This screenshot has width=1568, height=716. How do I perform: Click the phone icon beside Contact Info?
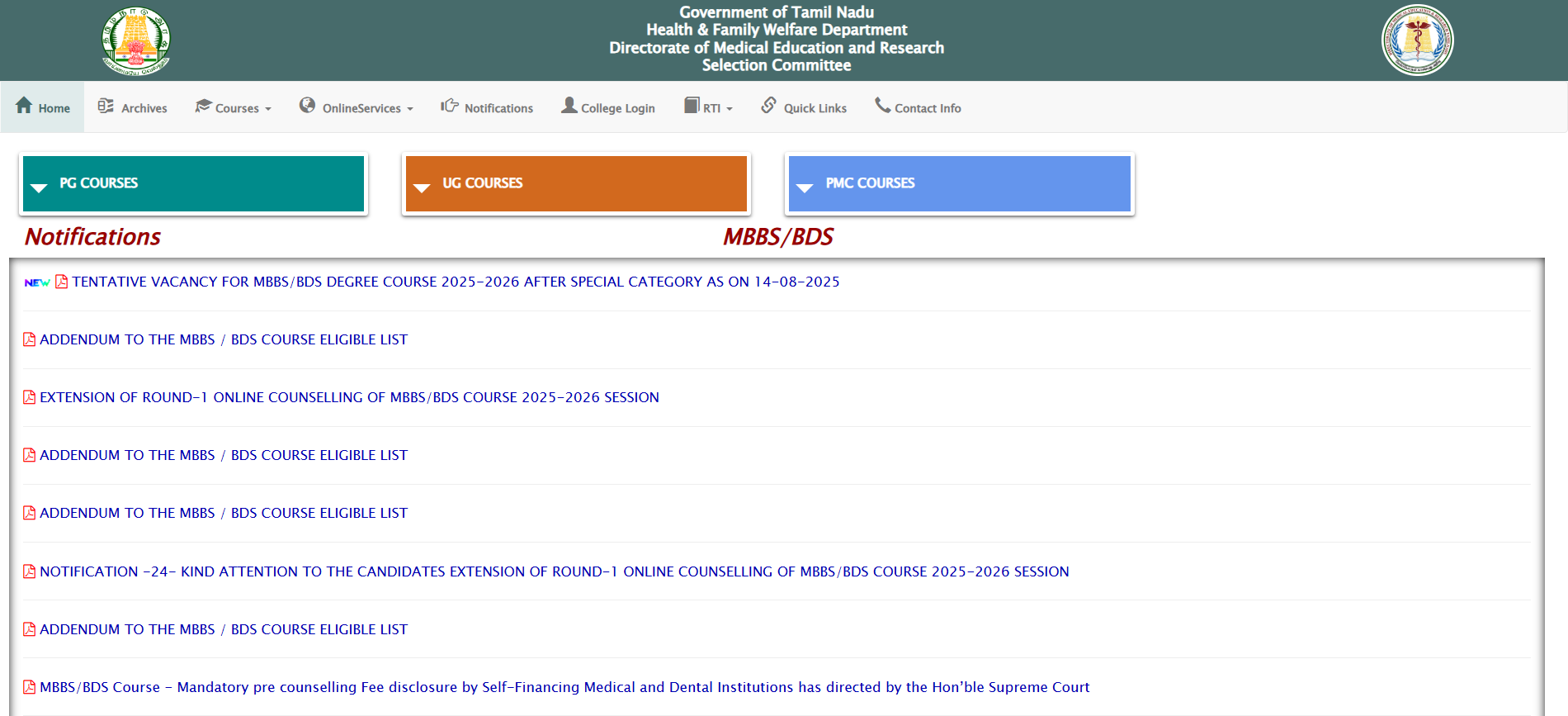pos(882,106)
